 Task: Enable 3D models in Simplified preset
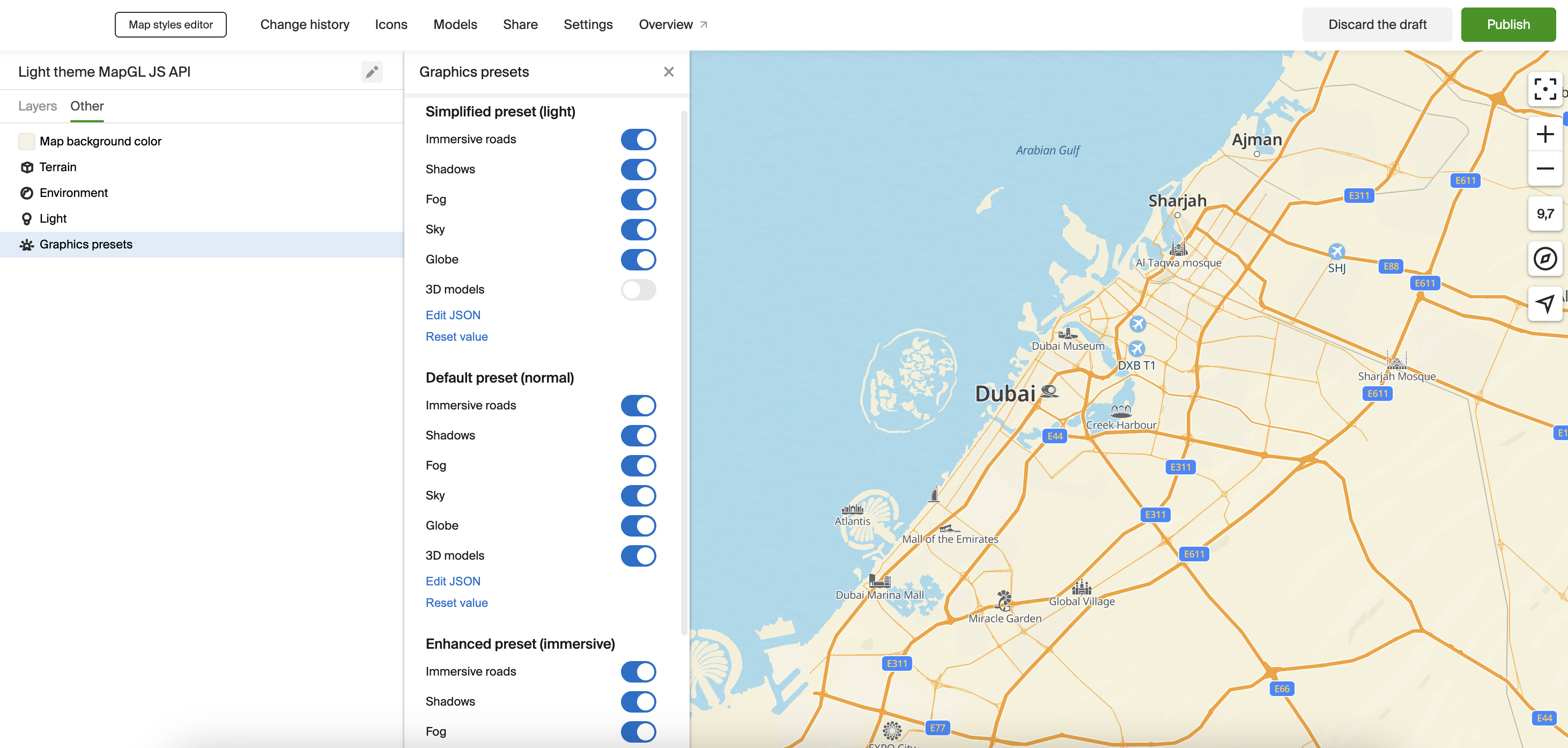[x=638, y=290]
